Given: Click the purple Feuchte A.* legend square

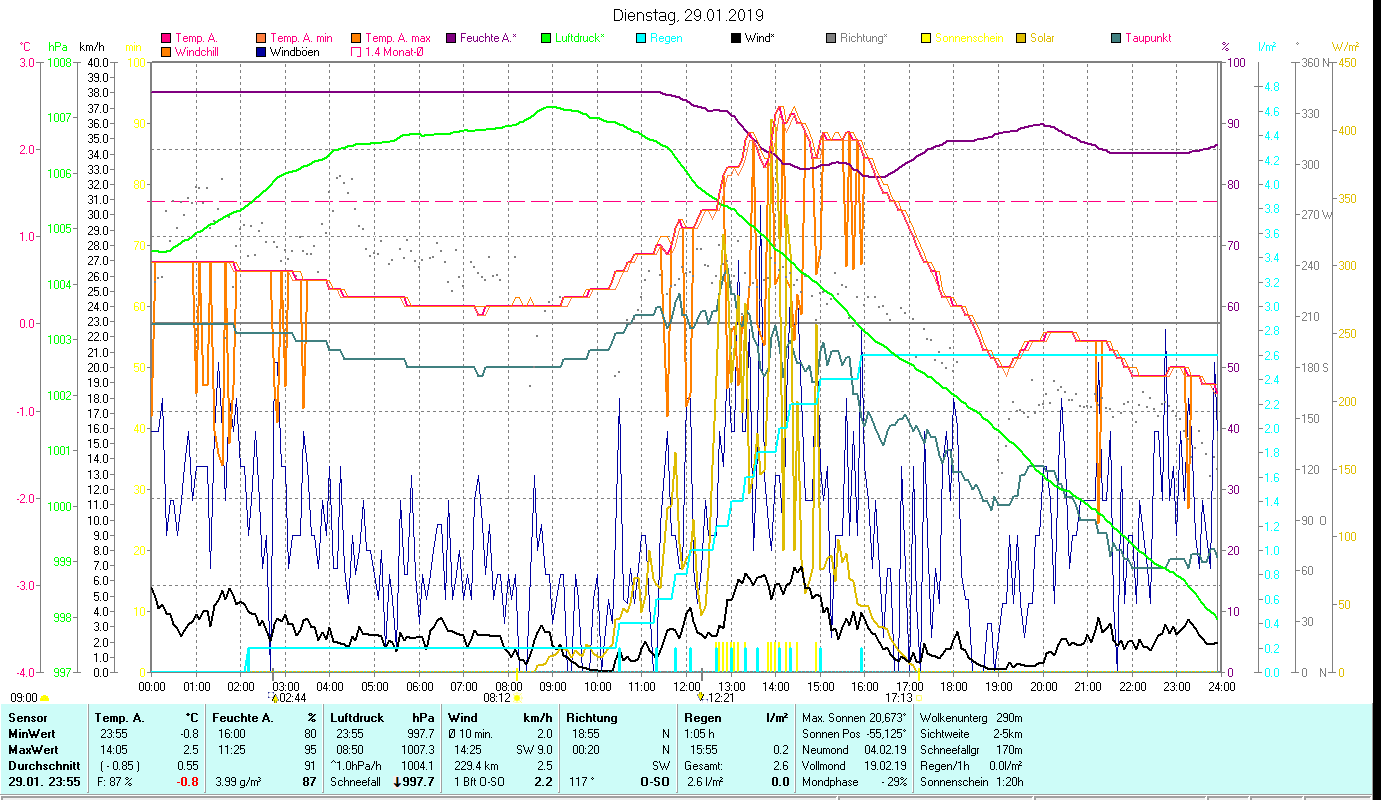Looking at the screenshot, I should tap(451, 39).
